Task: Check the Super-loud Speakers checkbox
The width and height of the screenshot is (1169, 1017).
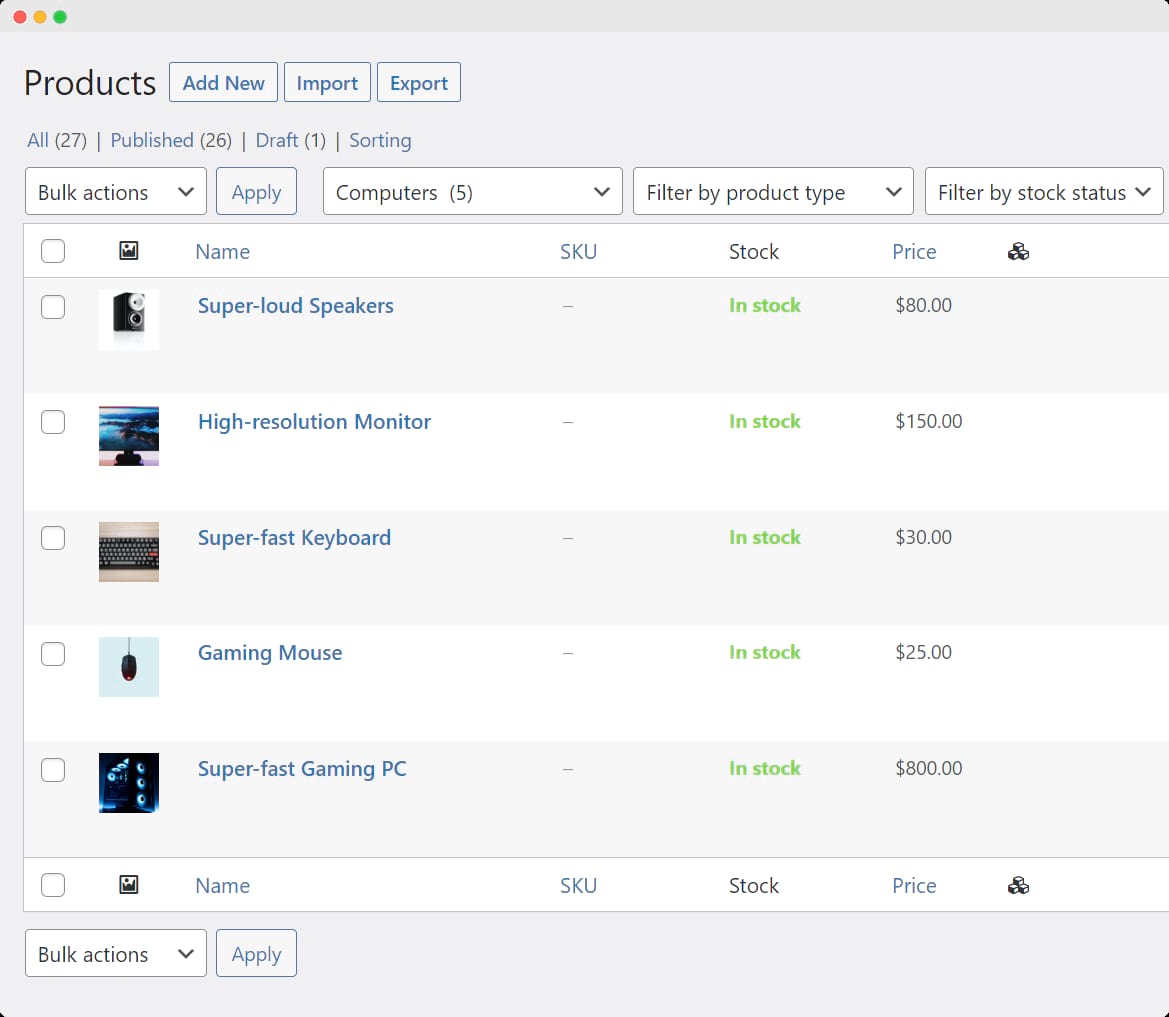Action: [52, 307]
